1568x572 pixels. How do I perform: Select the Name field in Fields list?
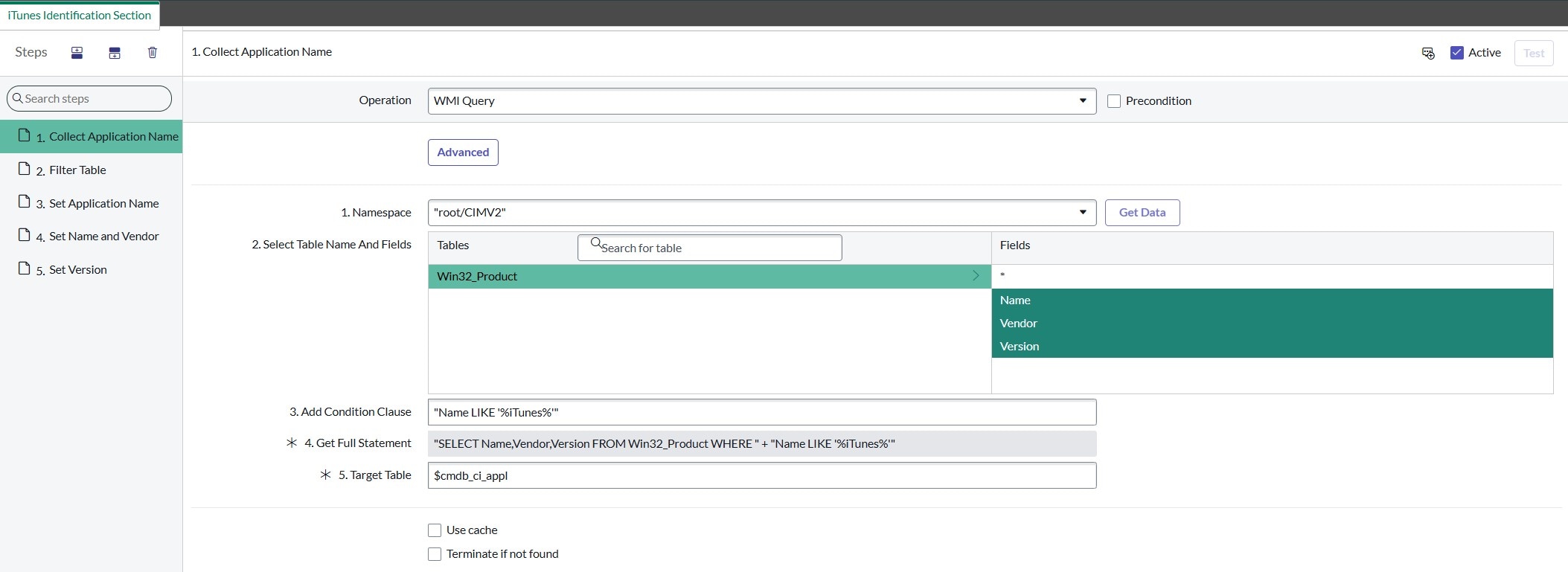[x=1272, y=301]
